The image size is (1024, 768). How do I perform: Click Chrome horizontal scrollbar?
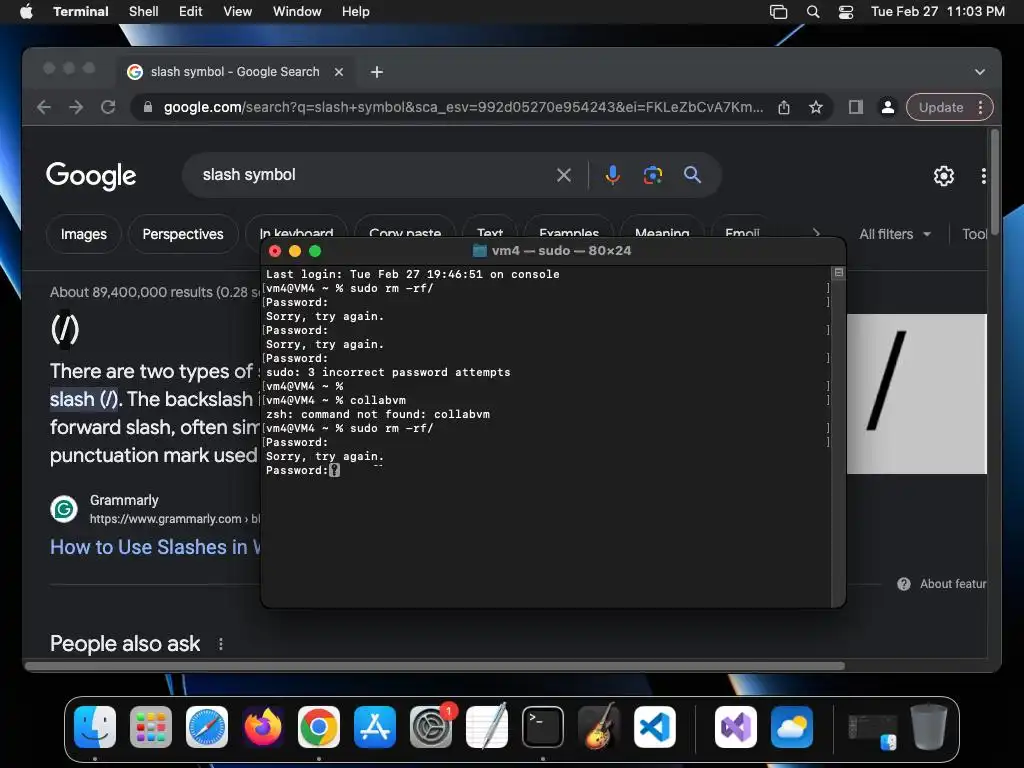(435, 666)
